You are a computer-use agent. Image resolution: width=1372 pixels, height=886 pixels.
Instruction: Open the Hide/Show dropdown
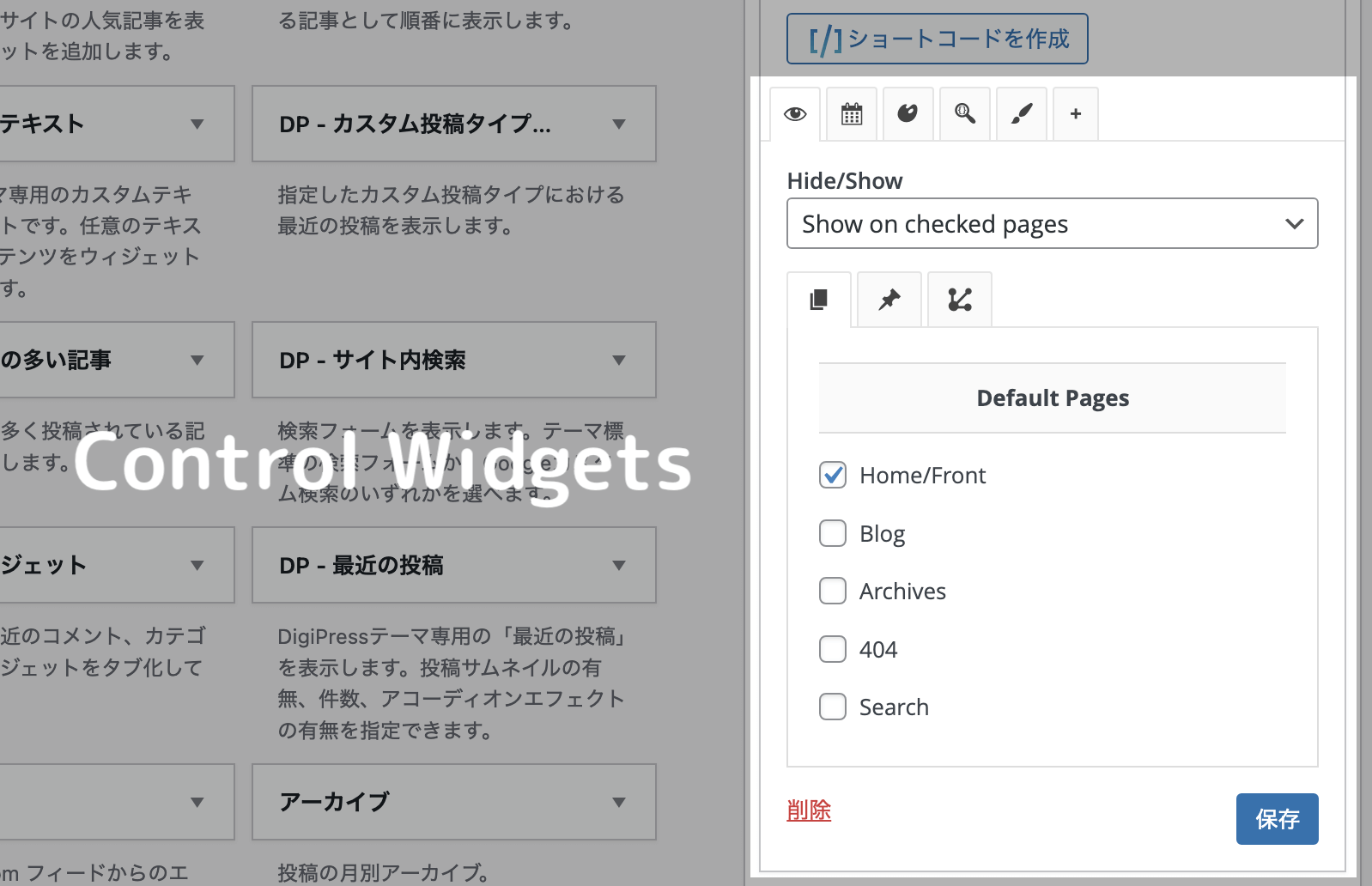tap(1053, 224)
